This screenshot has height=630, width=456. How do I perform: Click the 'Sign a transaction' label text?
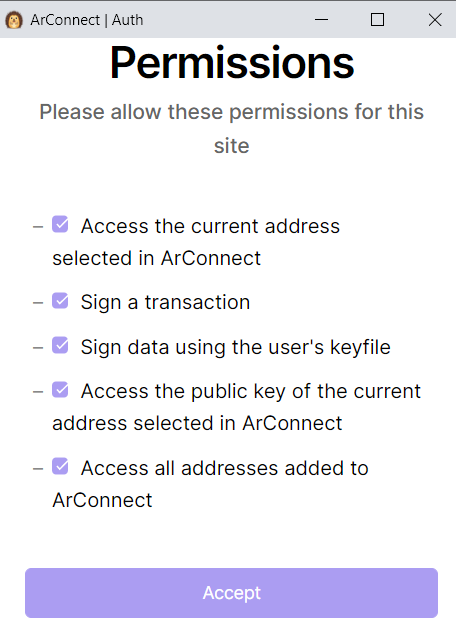tap(165, 303)
